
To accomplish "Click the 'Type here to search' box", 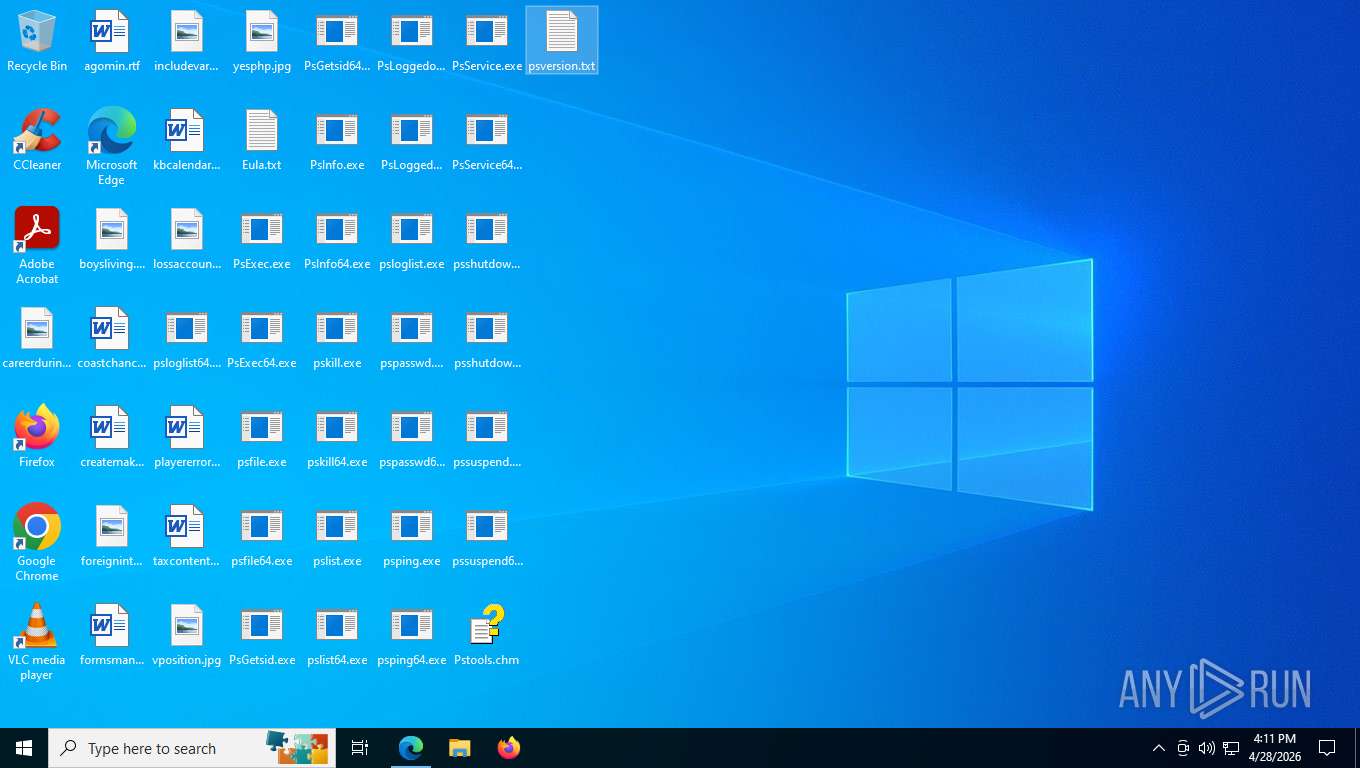I will click(x=192, y=748).
